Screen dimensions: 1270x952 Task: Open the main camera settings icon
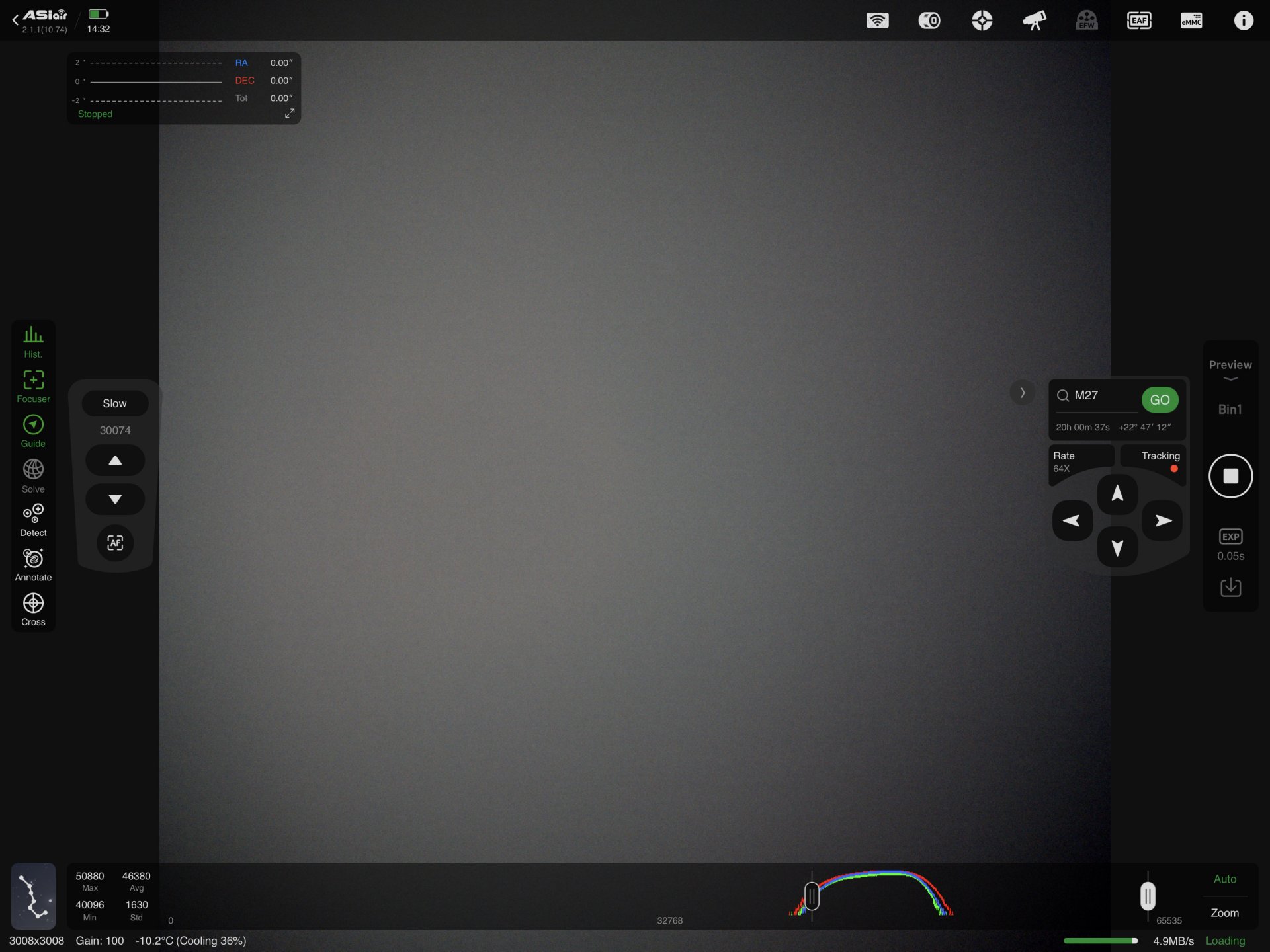point(929,20)
